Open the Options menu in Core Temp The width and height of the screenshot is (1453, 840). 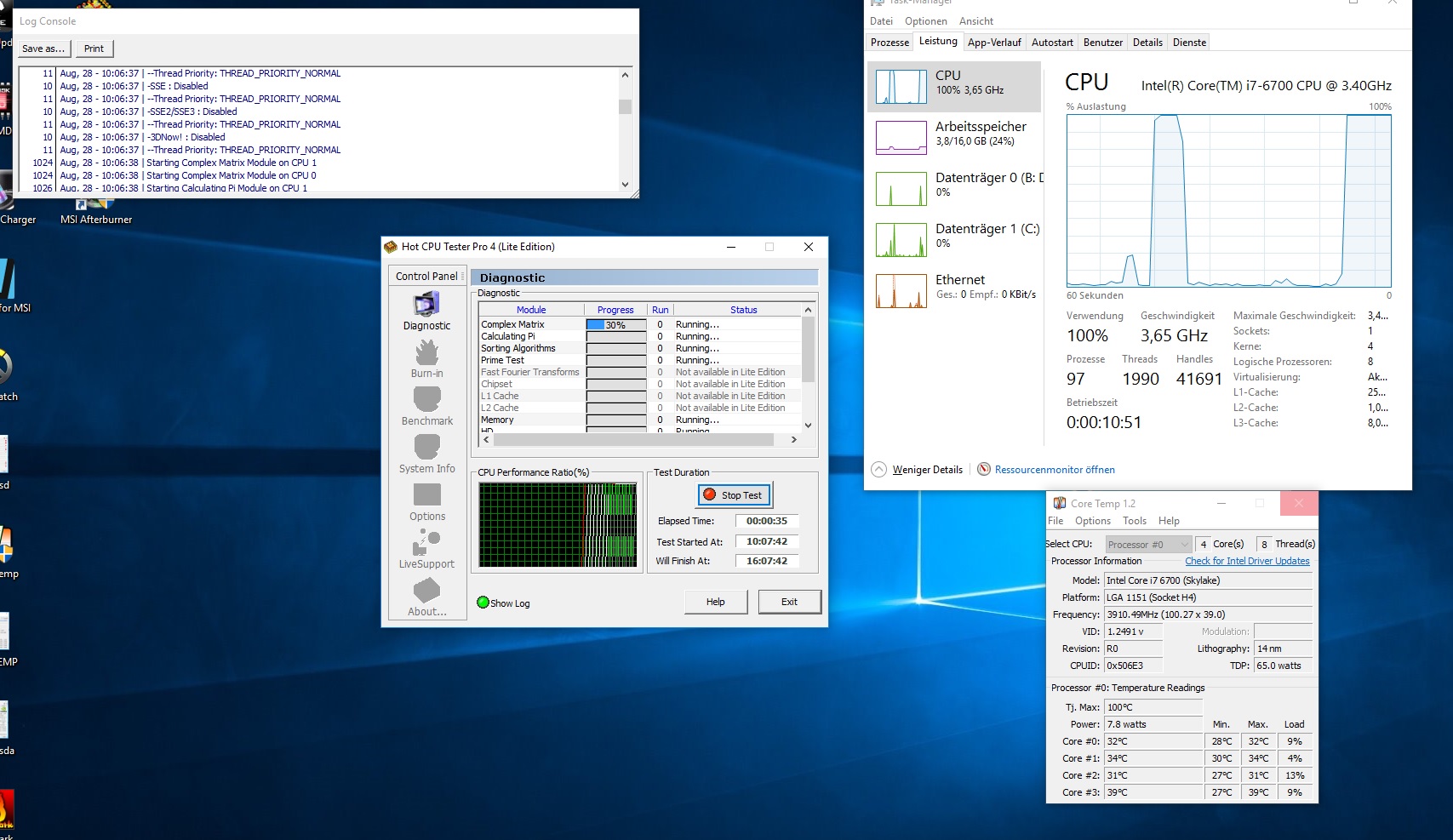click(x=1093, y=521)
